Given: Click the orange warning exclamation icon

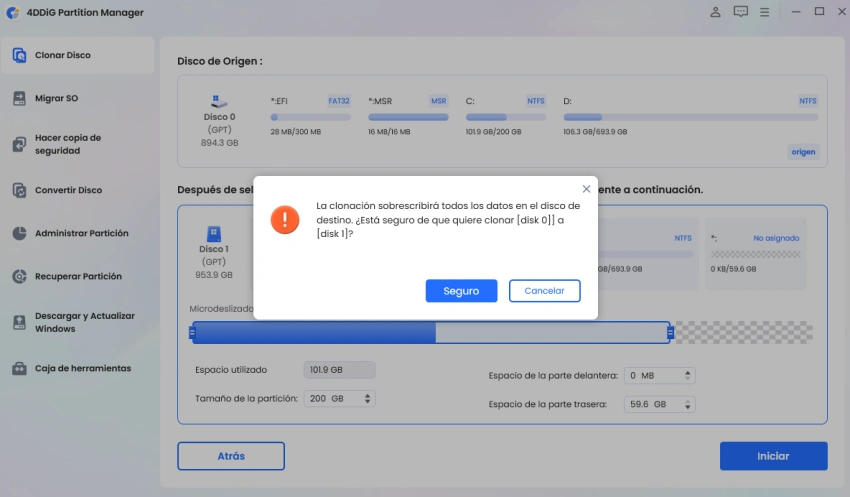Looking at the screenshot, I should 285,220.
